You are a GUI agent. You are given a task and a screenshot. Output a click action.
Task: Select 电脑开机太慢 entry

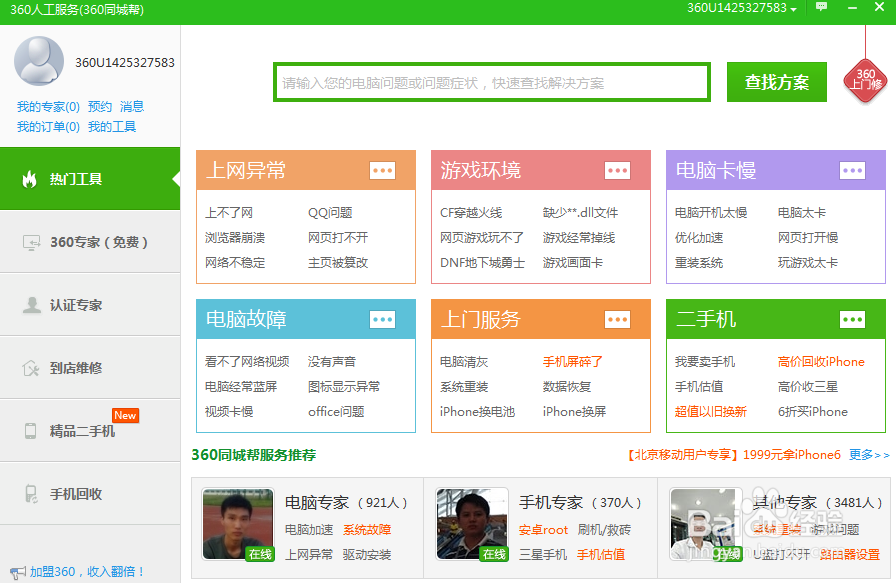pos(711,213)
